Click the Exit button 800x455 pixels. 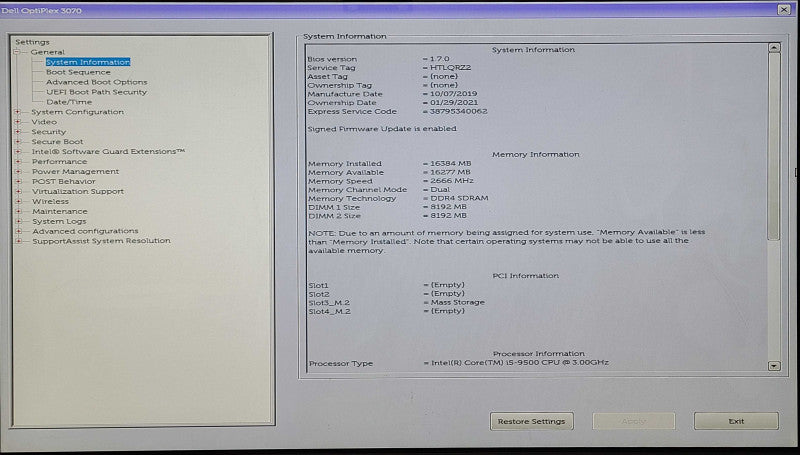point(736,421)
